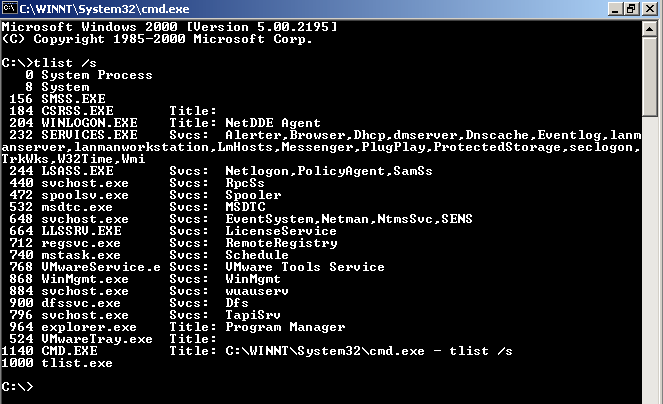Click the mstask.exe process name
This screenshot has width=663, height=404.
[81, 255]
